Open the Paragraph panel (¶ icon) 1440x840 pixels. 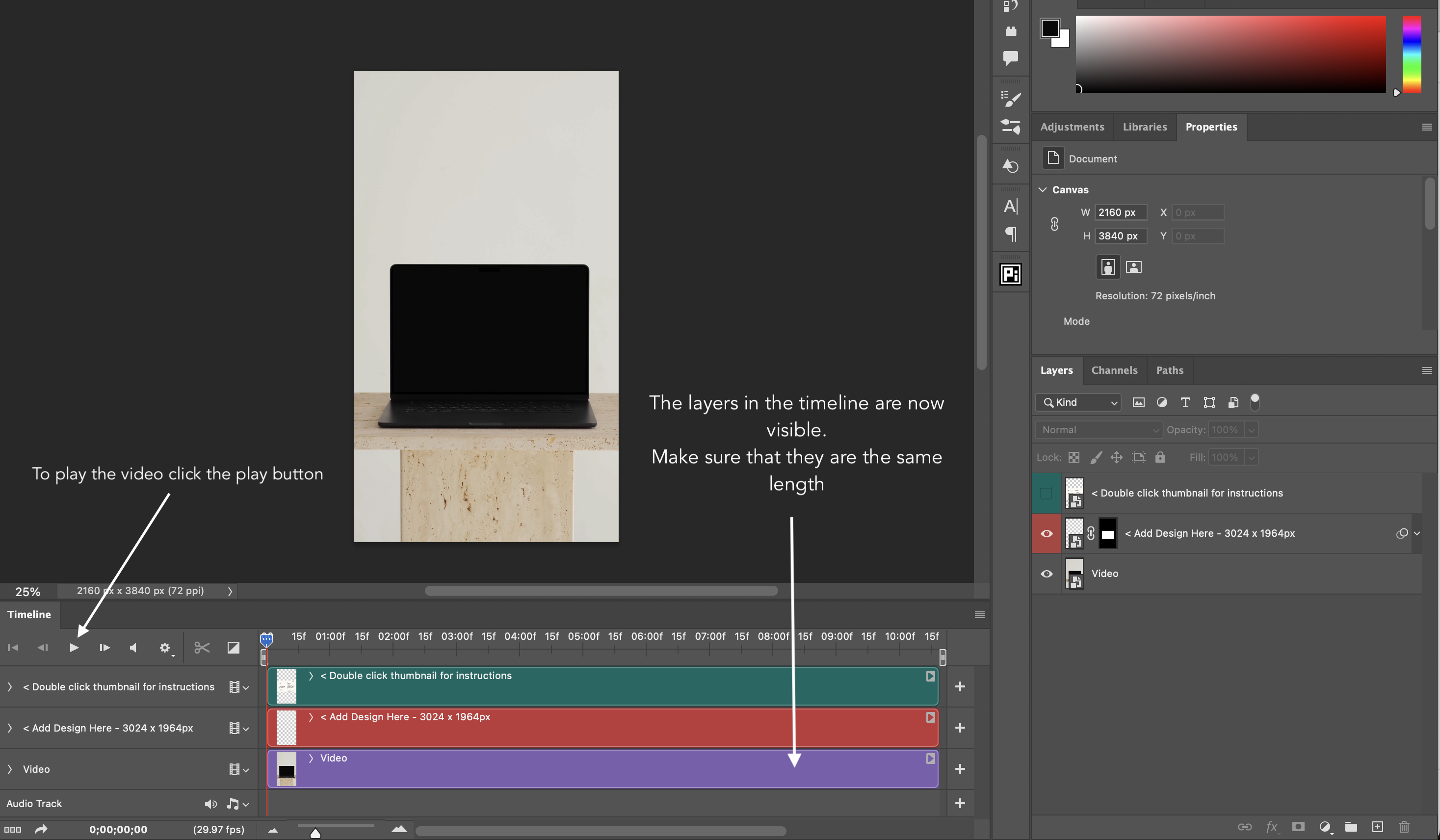pyautogui.click(x=1011, y=234)
